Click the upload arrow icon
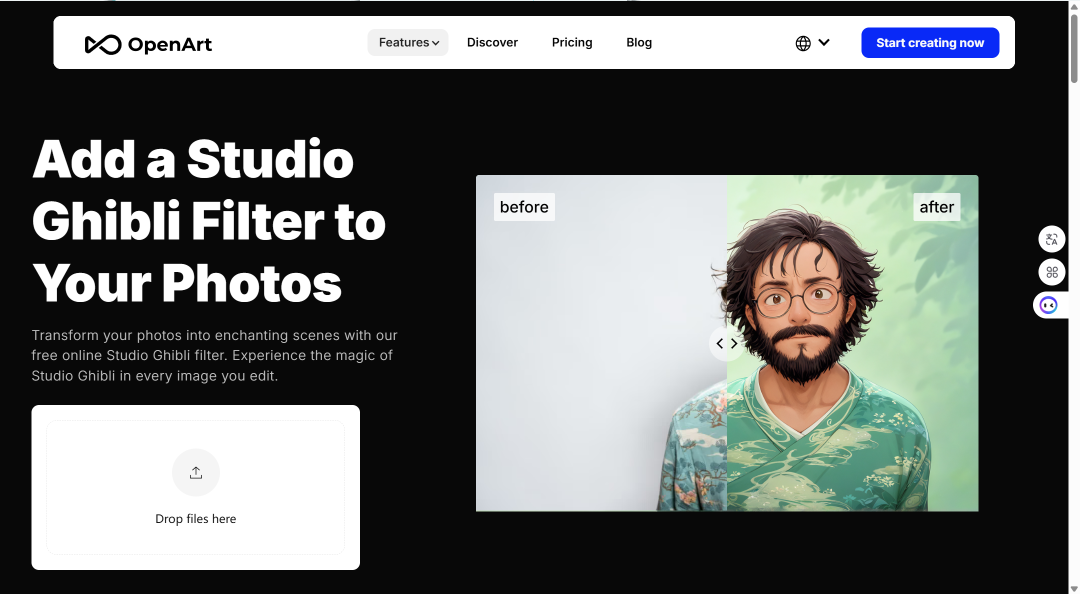The image size is (1080, 594). tap(196, 473)
